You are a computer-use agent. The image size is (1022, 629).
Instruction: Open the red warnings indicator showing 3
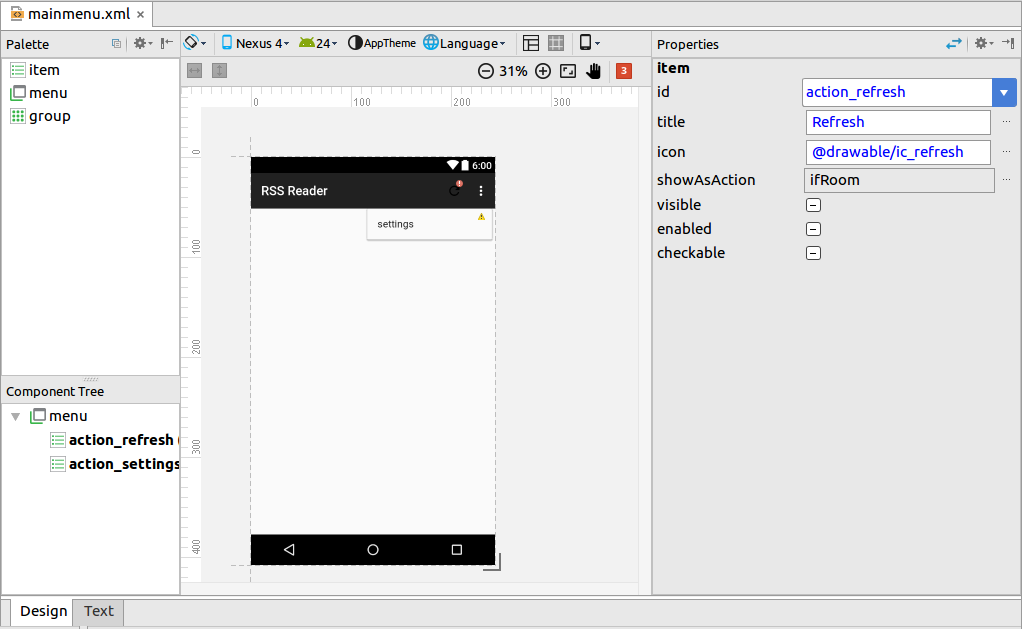click(624, 70)
